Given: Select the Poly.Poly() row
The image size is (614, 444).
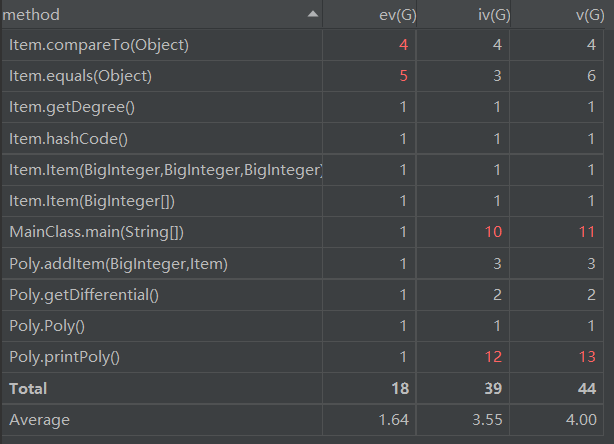Looking at the screenshot, I should 302,326.
